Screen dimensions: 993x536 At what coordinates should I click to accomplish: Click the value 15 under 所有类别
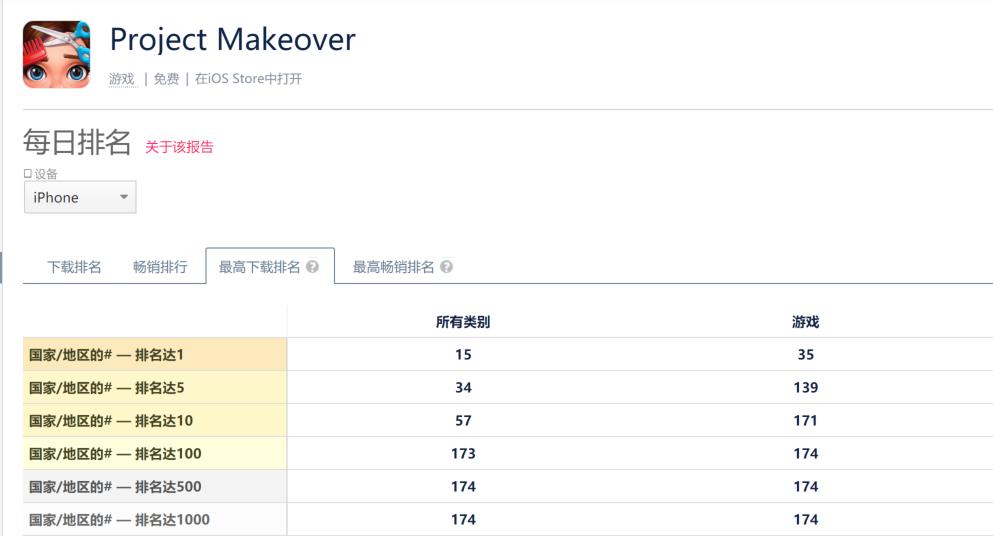click(463, 355)
